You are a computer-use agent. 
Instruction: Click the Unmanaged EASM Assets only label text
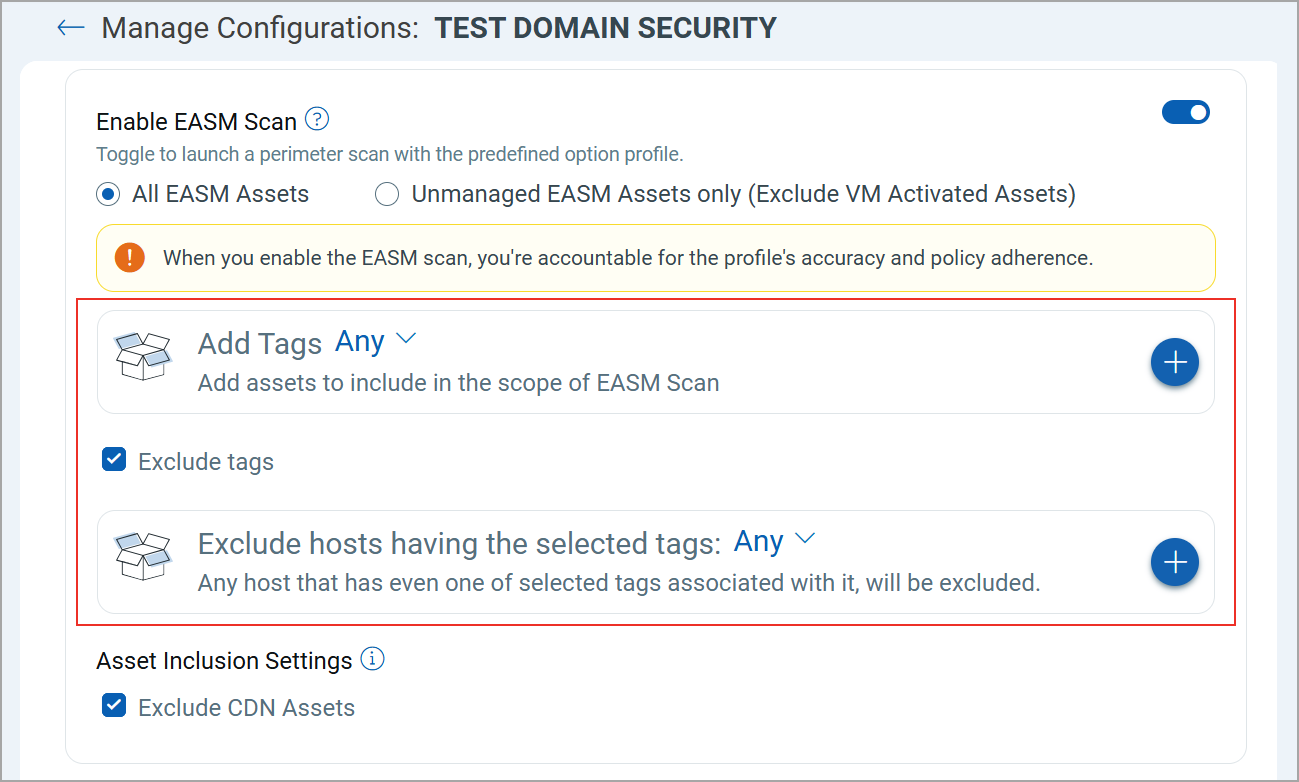point(743,194)
